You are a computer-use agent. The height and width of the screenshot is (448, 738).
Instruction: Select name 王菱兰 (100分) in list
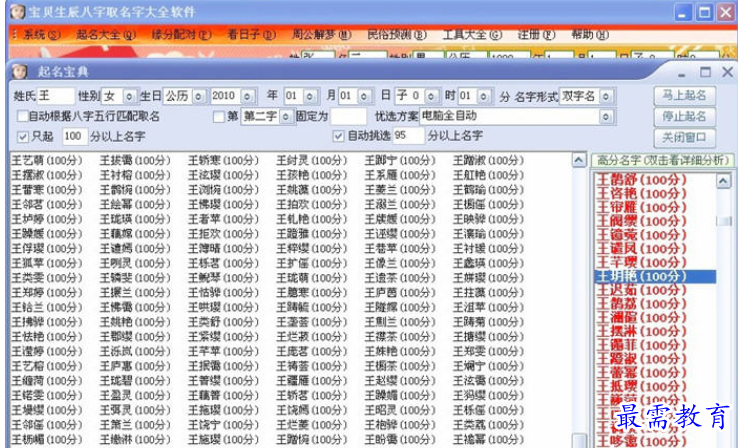click(400, 190)
